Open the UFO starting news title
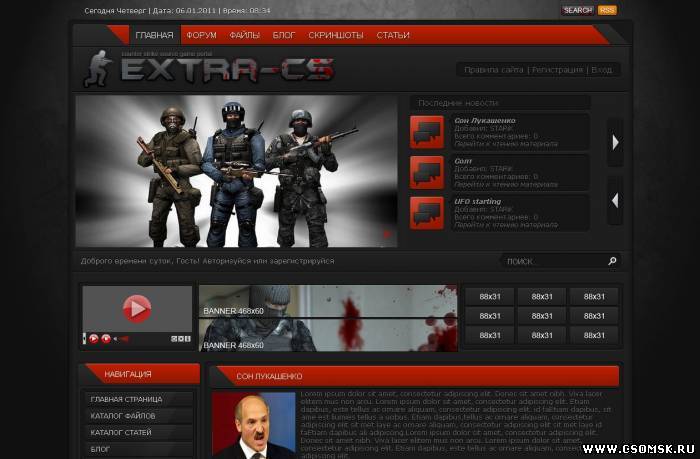The height and width of the screenshot is (459, 700). tap(478, 201)
